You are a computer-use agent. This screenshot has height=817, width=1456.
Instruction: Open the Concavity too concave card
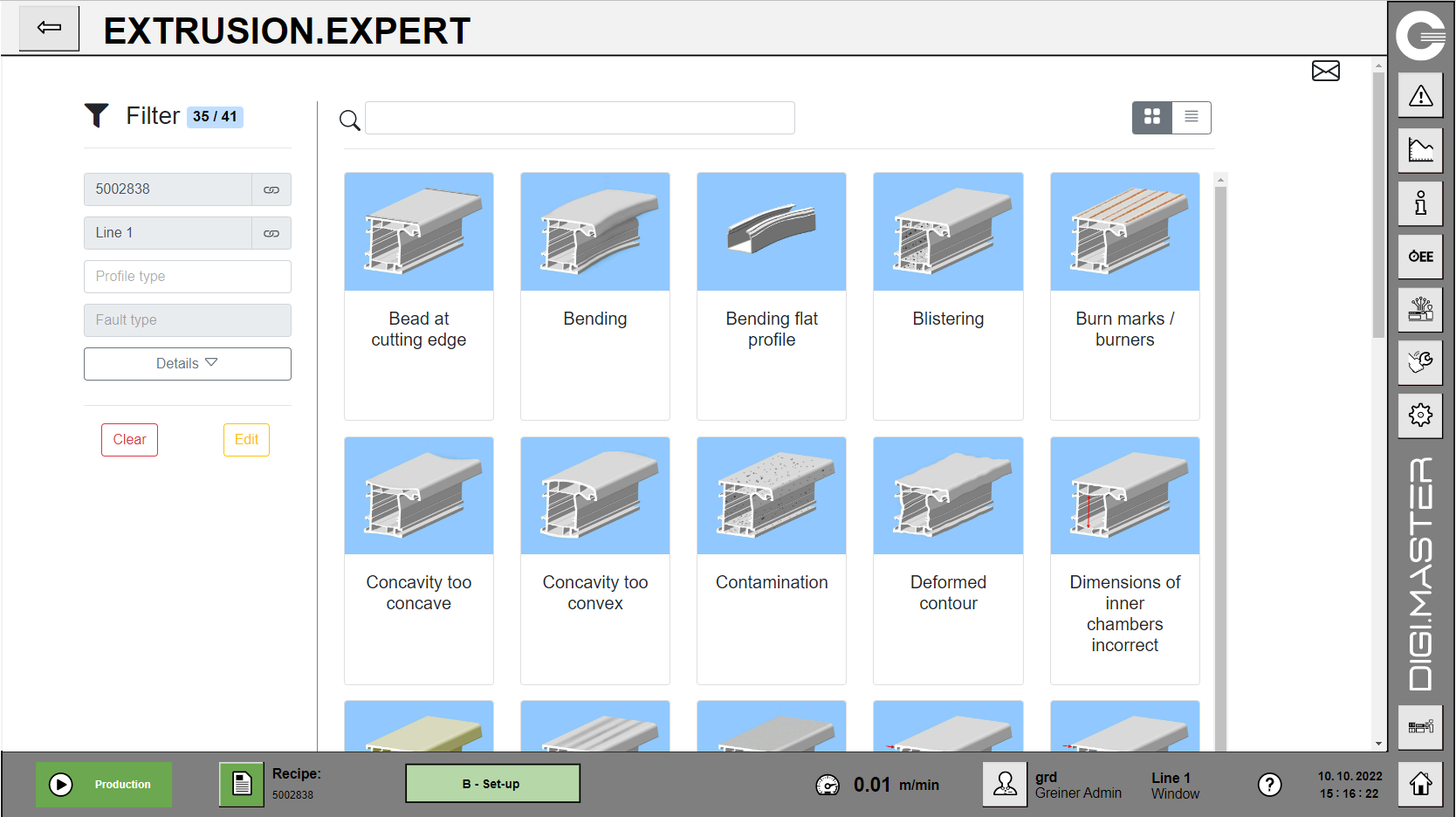click(419, 560)
